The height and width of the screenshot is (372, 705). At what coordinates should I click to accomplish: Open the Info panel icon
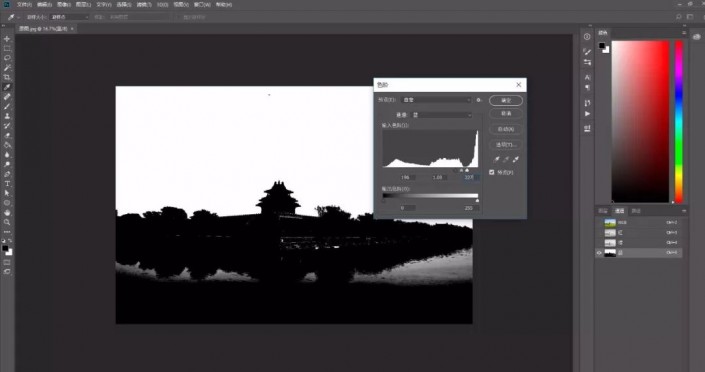587,37
